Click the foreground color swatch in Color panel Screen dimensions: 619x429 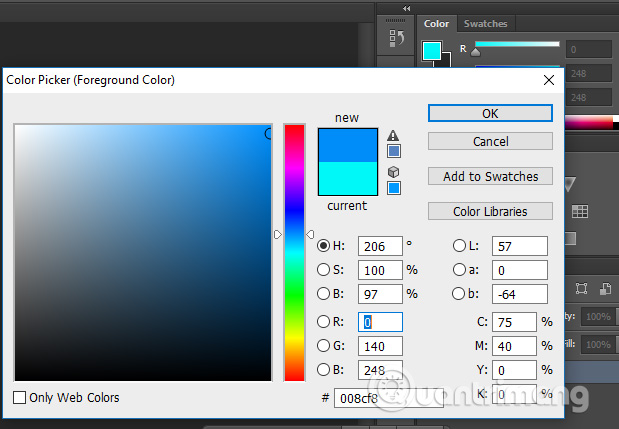432,51
